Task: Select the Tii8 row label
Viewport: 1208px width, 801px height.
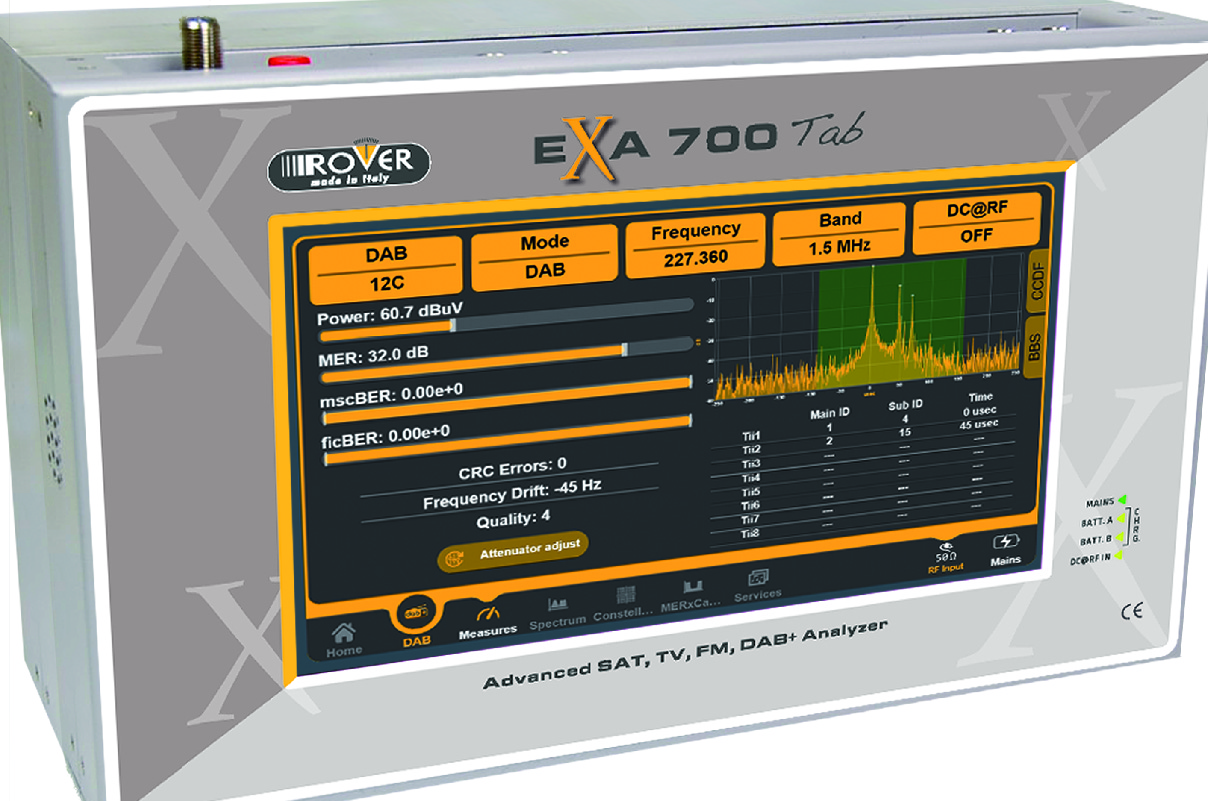Action: tap(751, 535)
